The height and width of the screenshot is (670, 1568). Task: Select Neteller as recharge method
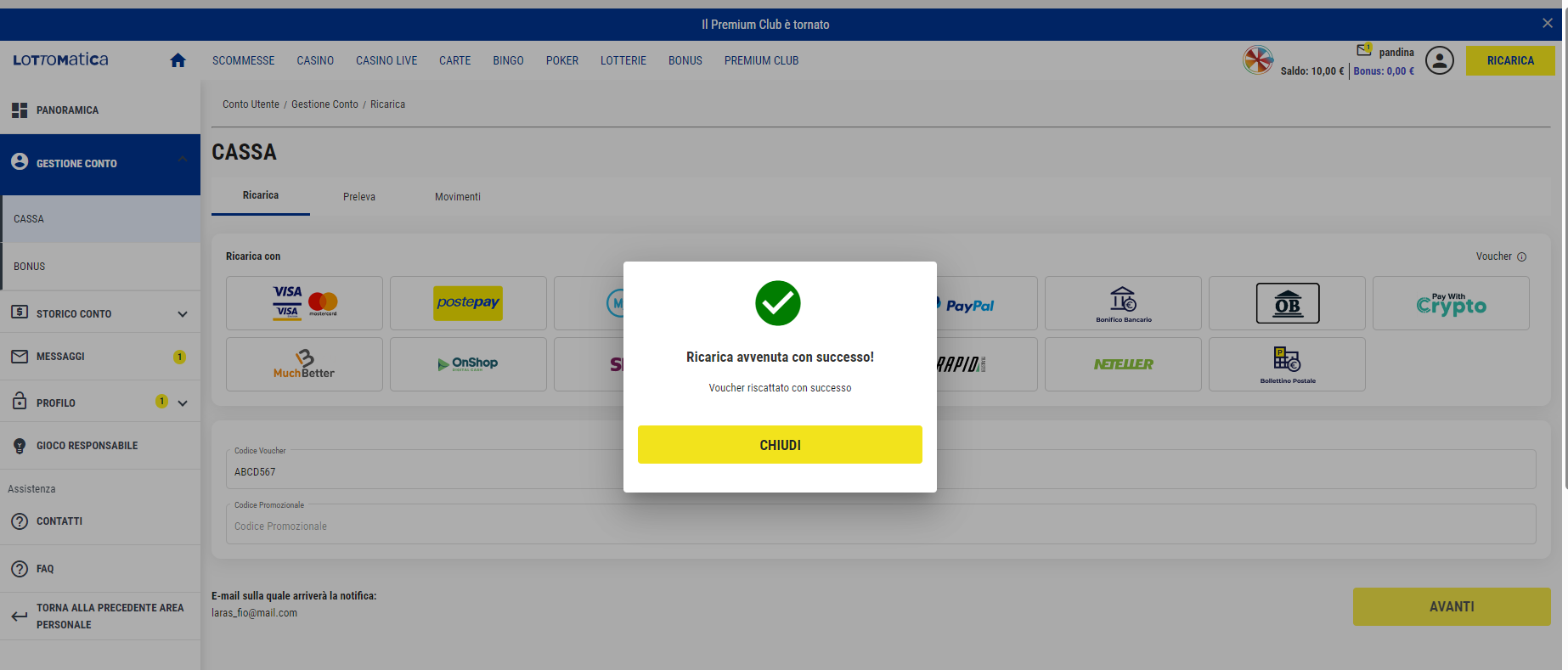click(x=1122, y=364)
